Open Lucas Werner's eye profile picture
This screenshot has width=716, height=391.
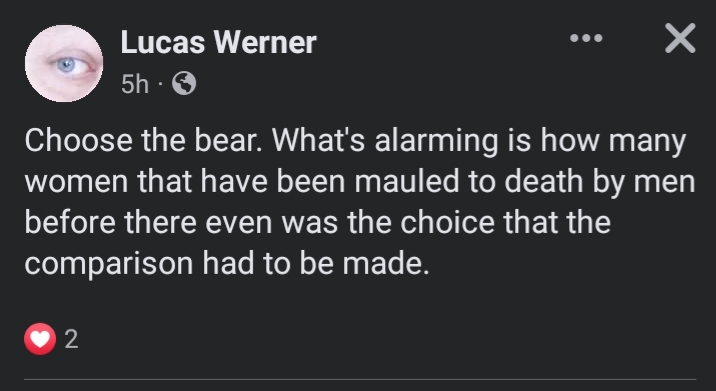coord(64,63)
